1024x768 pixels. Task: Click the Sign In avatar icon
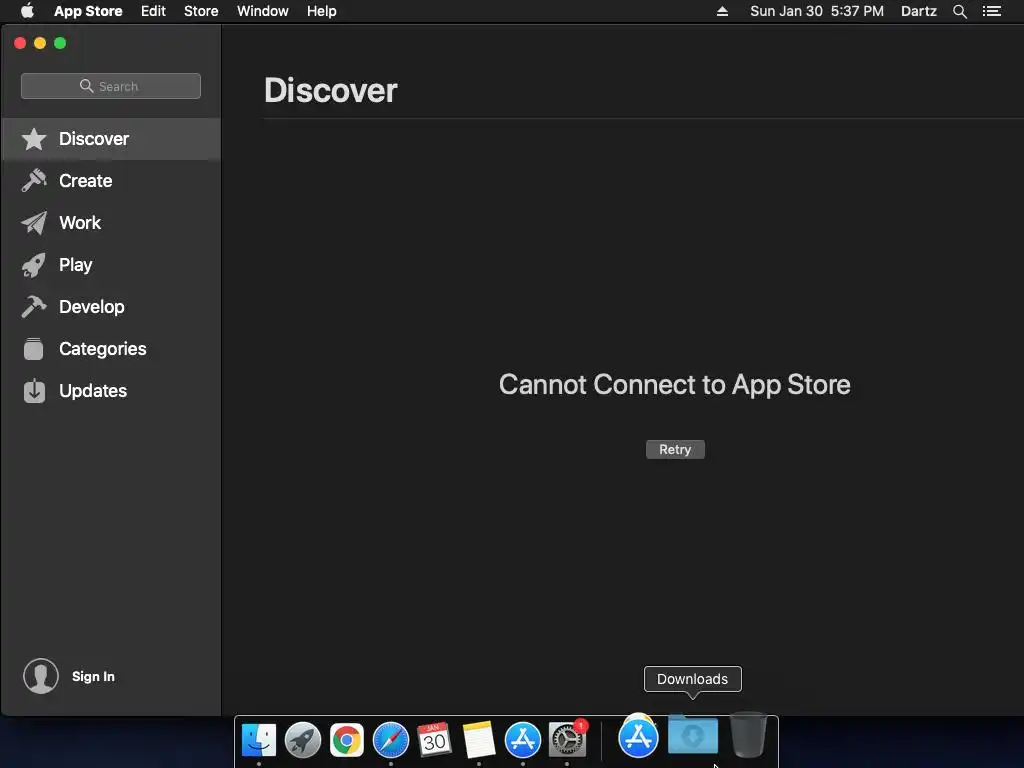(x=40, y=676)
